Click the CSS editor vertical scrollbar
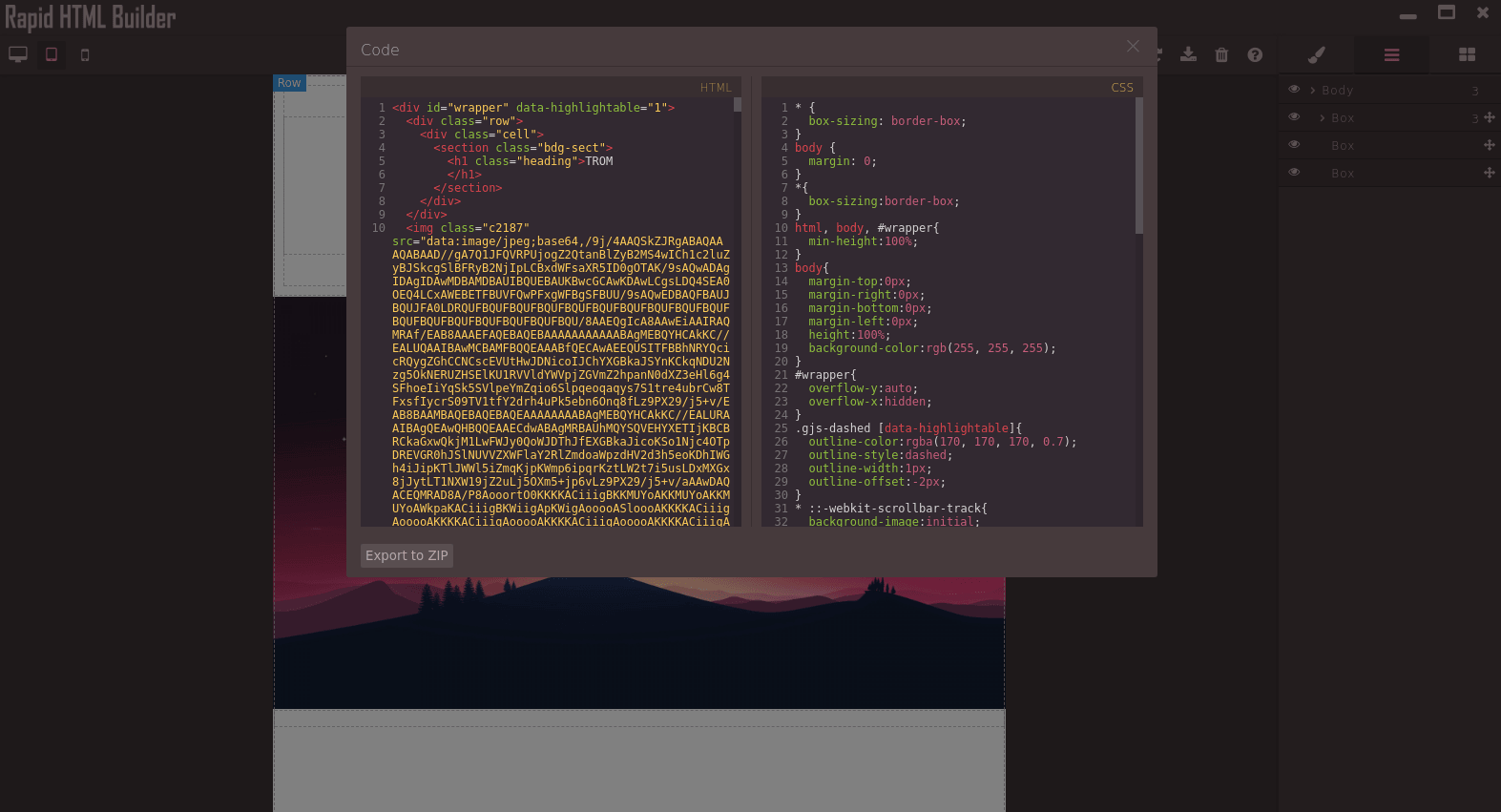This screenshot has height=812, width=1501. (1138, 166)
